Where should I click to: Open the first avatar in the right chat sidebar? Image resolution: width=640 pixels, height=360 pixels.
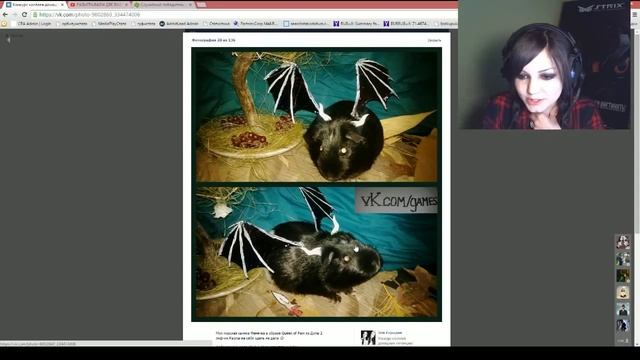click(x=623, y=242)
